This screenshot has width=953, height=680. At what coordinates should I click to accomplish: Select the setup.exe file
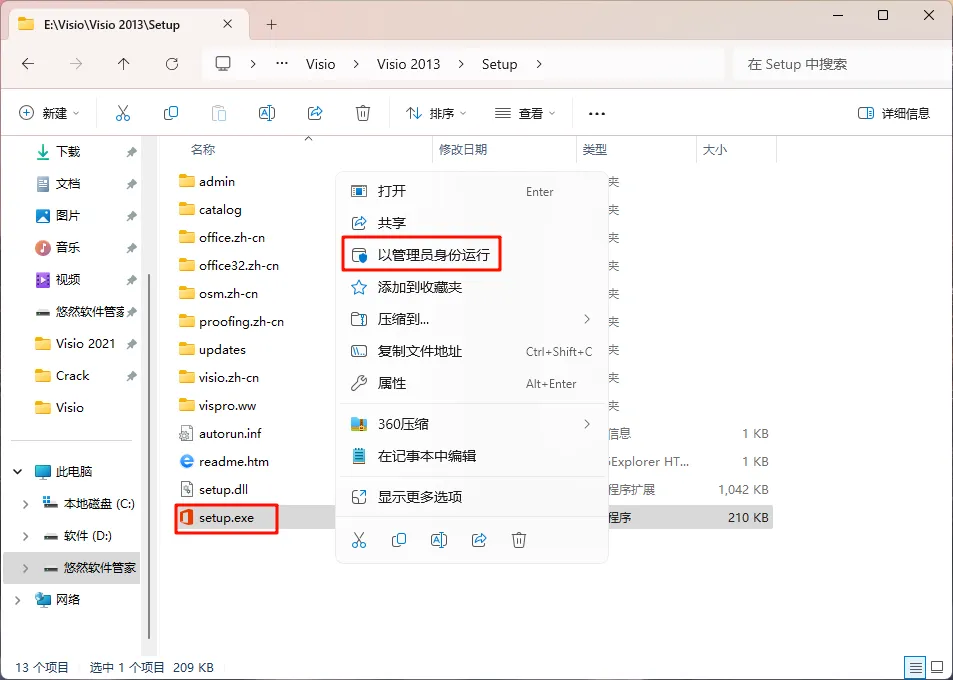(226, 518)
